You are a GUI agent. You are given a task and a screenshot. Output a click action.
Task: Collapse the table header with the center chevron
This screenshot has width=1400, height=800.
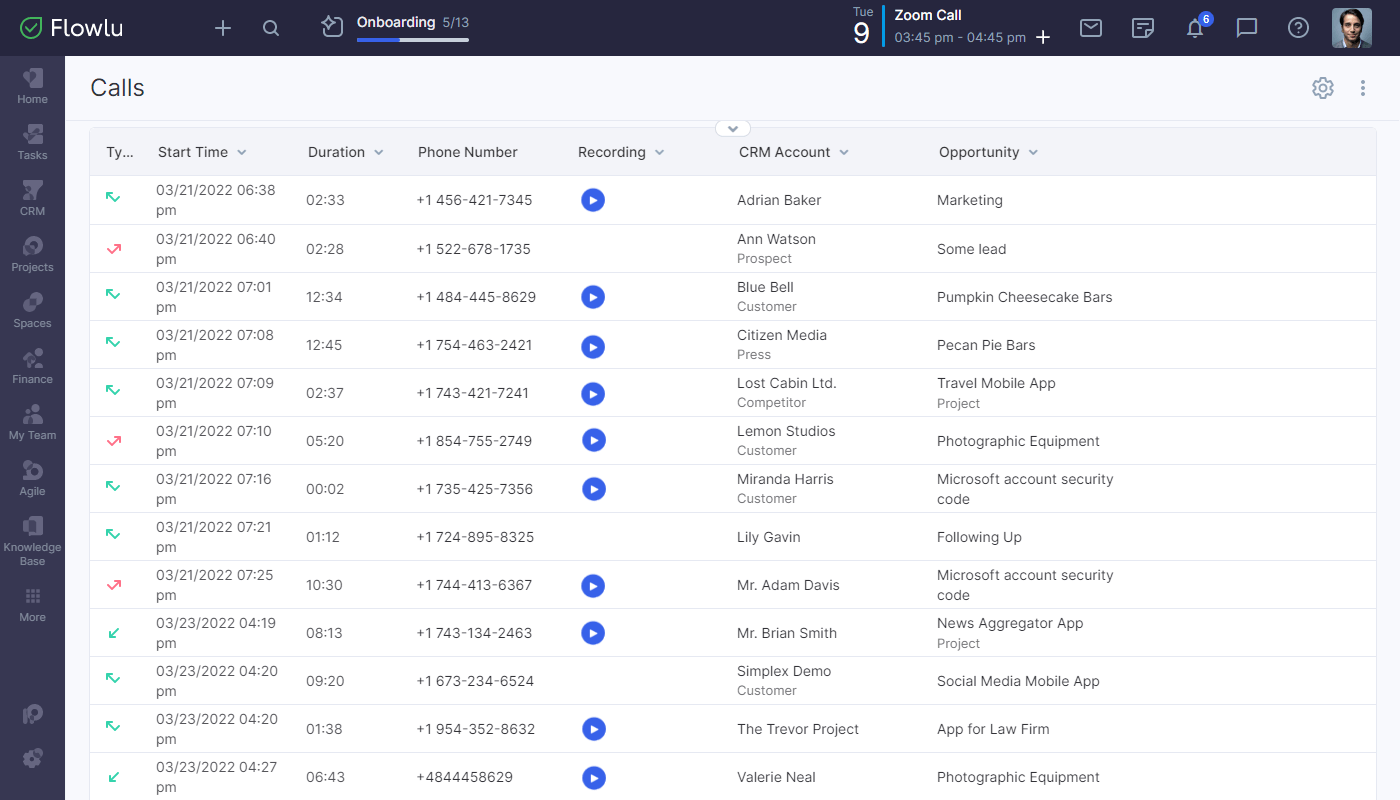[x=732, y=128]
